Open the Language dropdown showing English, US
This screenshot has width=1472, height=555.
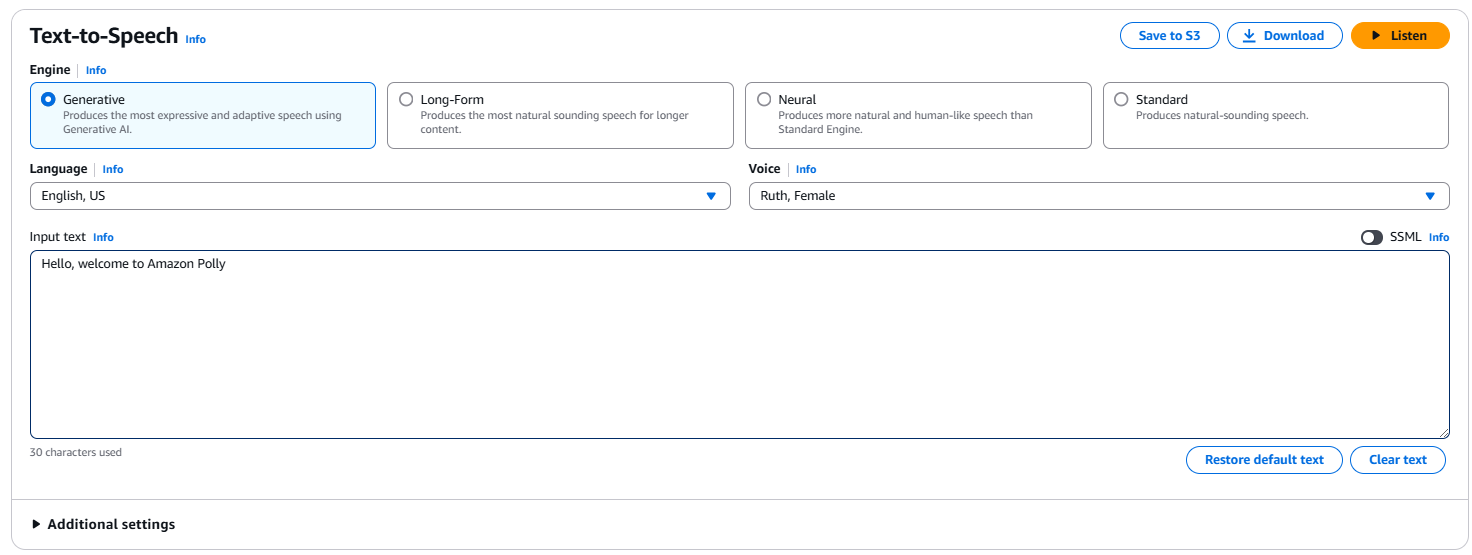tap(380, 196)
